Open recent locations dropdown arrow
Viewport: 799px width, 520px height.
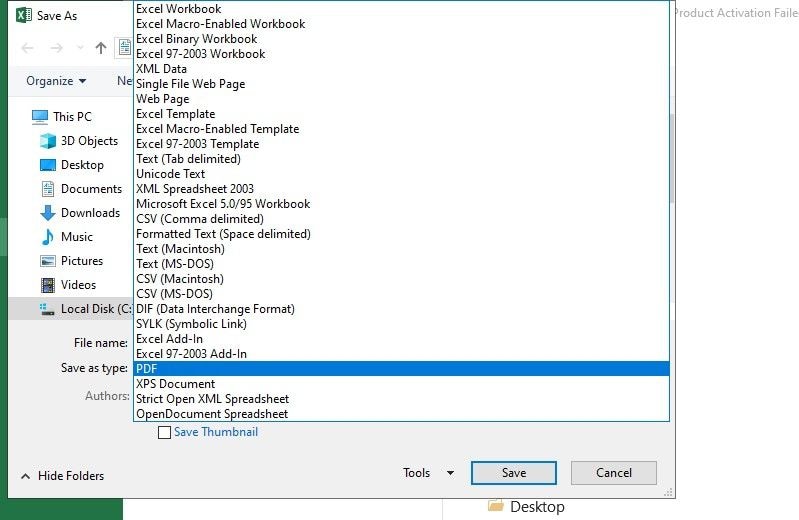tap(80, 48)
